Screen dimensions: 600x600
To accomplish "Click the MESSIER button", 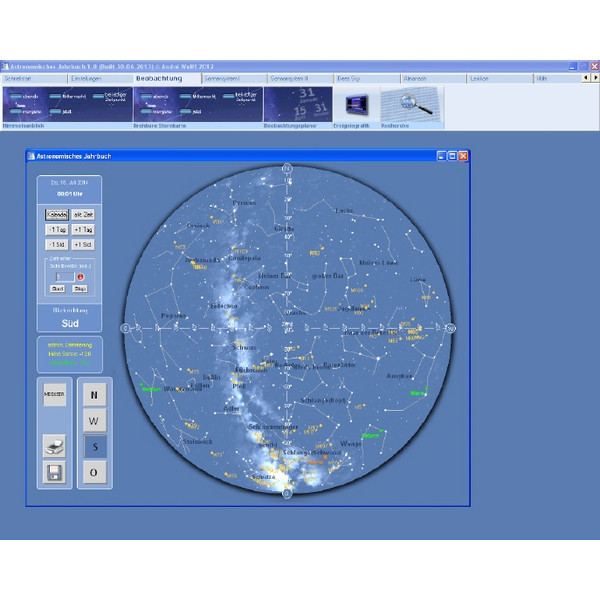I will pyautogui.click(x=54, y=394).
